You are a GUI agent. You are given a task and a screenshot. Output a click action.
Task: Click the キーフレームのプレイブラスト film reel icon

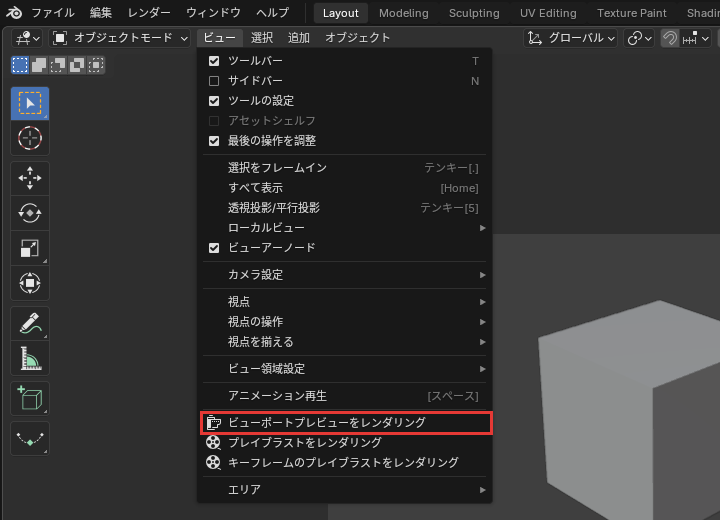click(213, 462)
